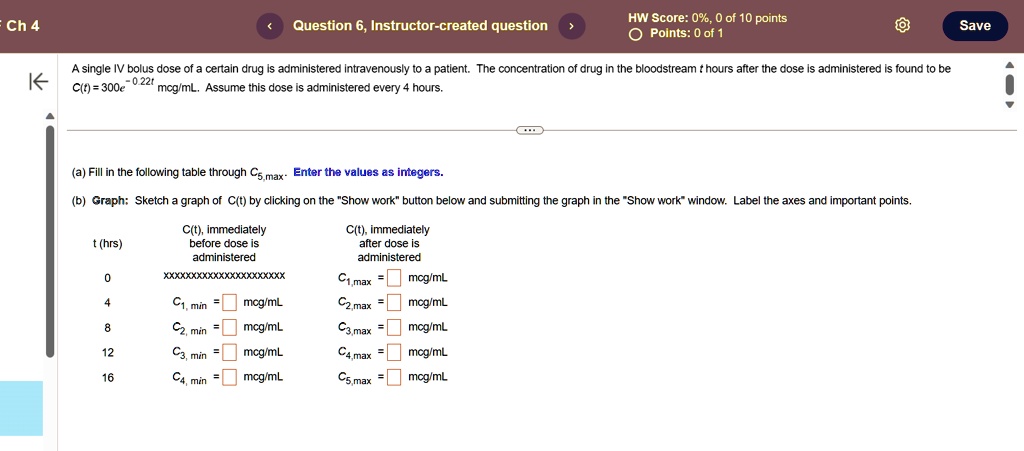Image resolution: width=1024 pixels, height=451 pixels.
Task: Go to the next question arrow
Action: tap(571, 26)
